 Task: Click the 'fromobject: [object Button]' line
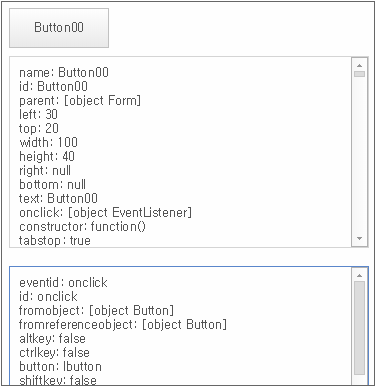[97, 310]
